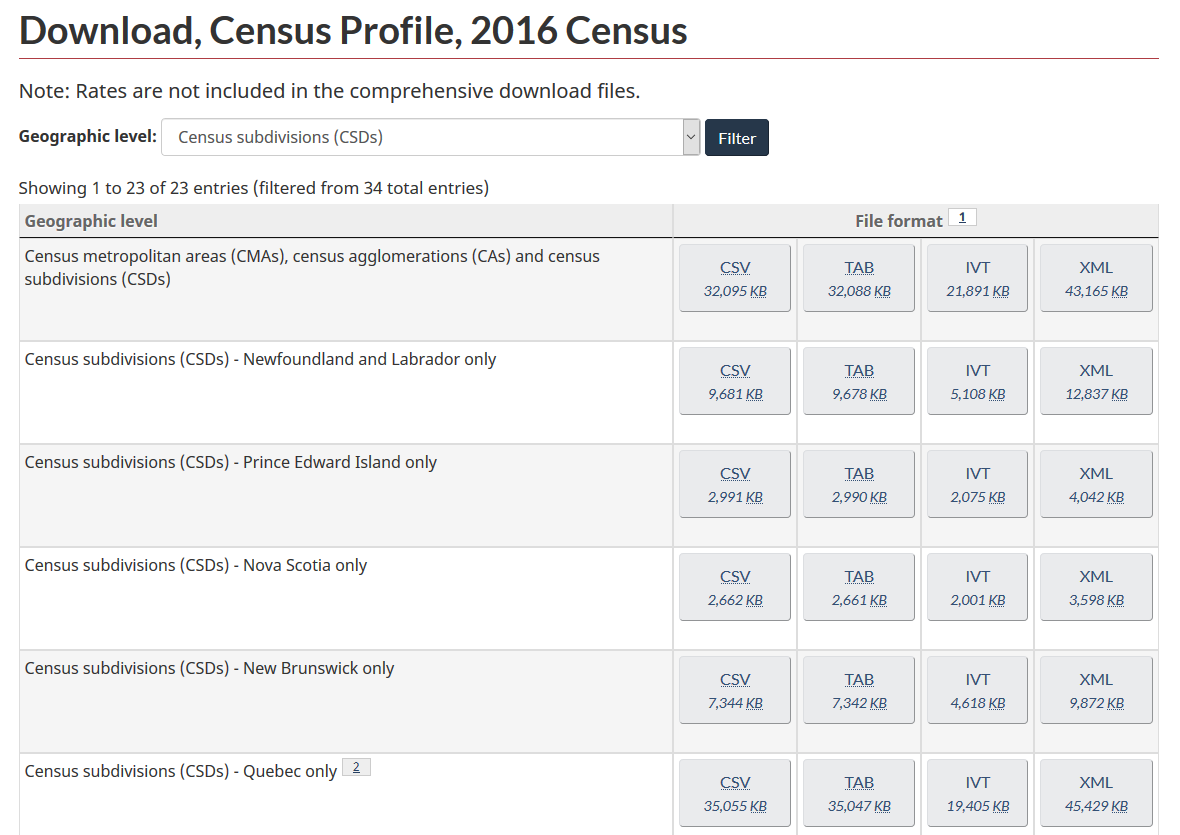
Task: Open footnote 1 beside File format
Action: point(962,217)
